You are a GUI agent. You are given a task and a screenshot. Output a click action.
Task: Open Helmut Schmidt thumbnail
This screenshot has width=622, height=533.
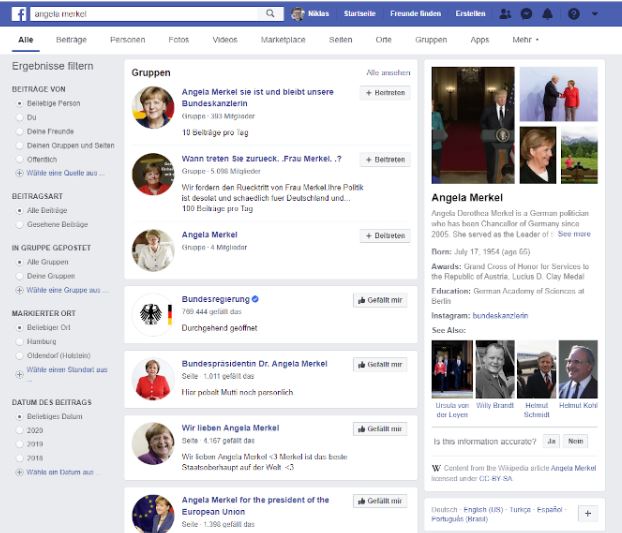tap(537, 369)
